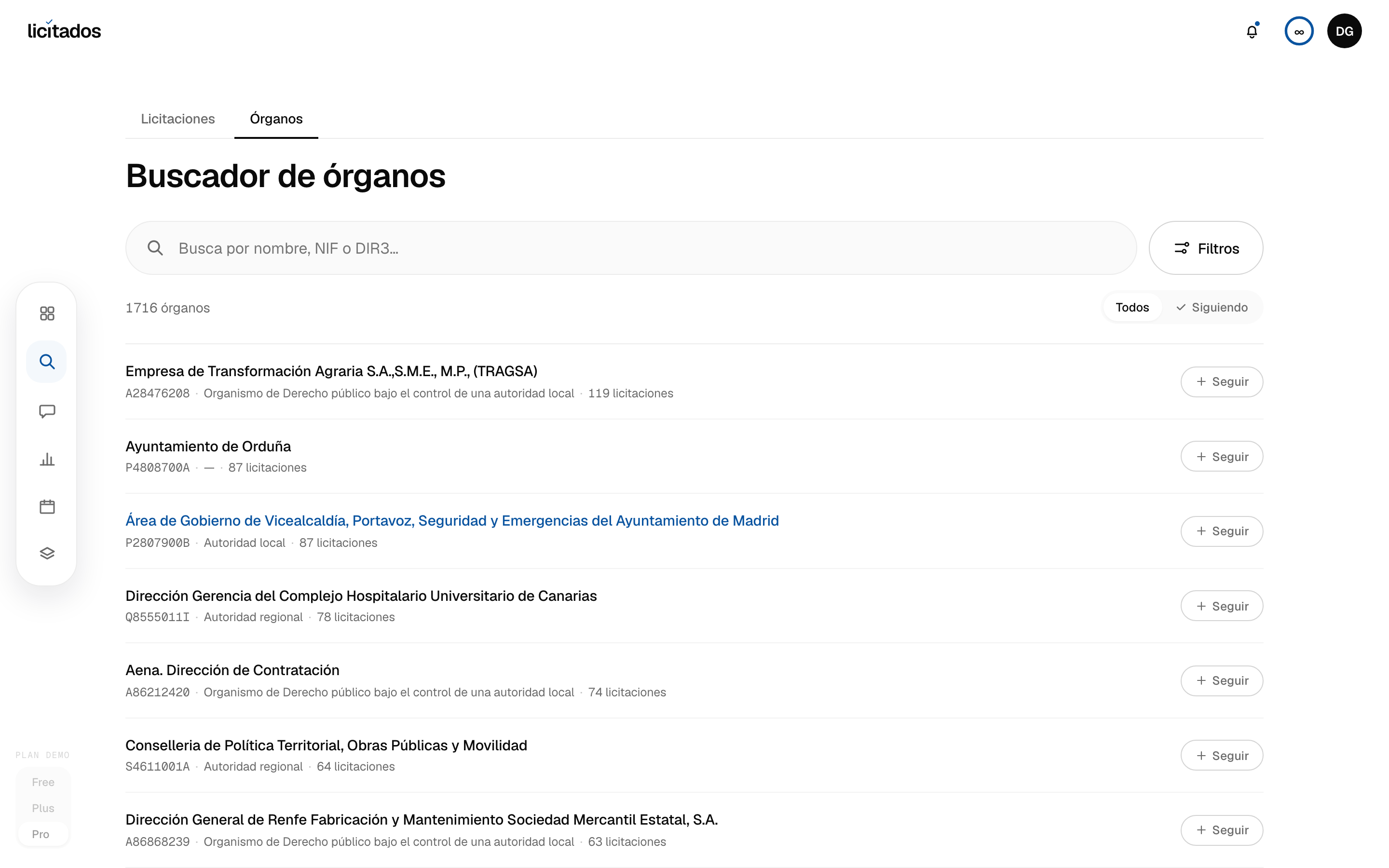Click '63 licitaciones' text

point(627,841)
